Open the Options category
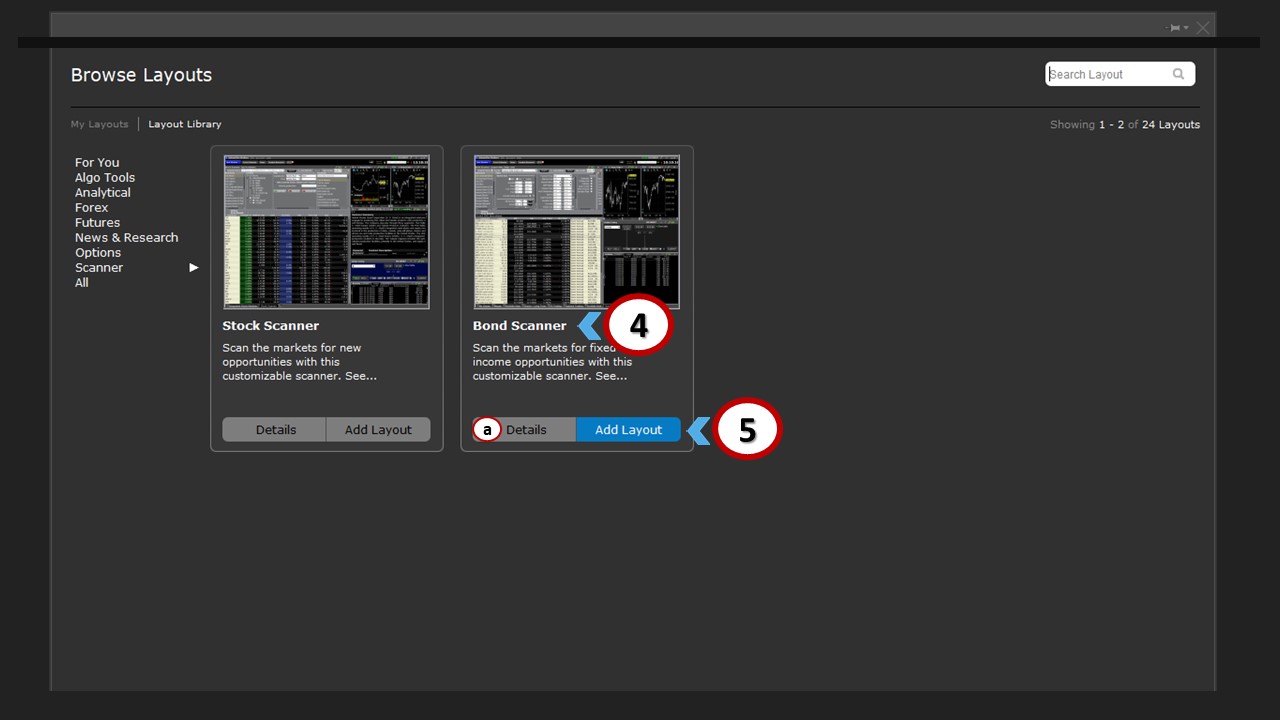1280x720 pixels. tap(98, 252)
